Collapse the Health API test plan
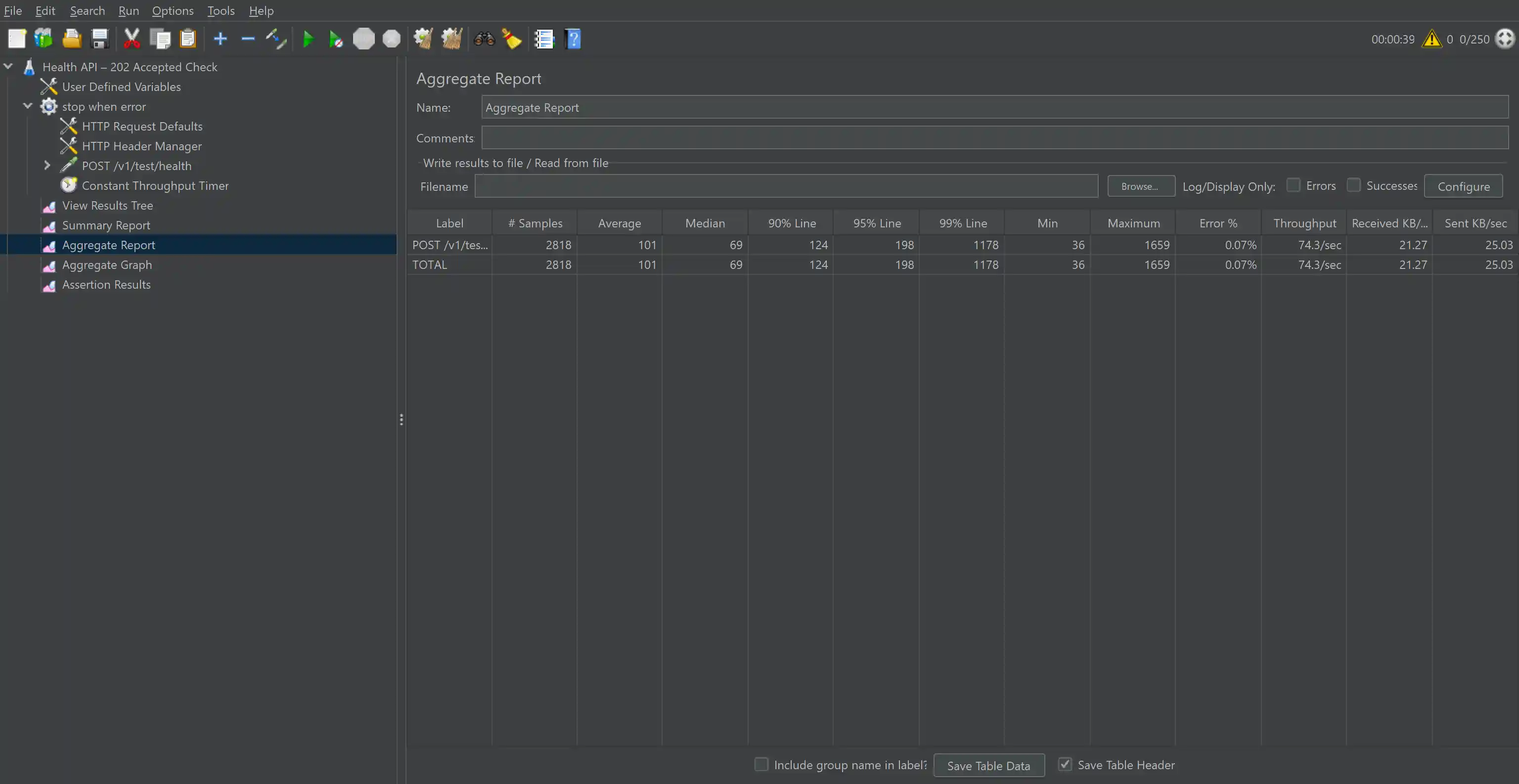 tap(8, 67)
